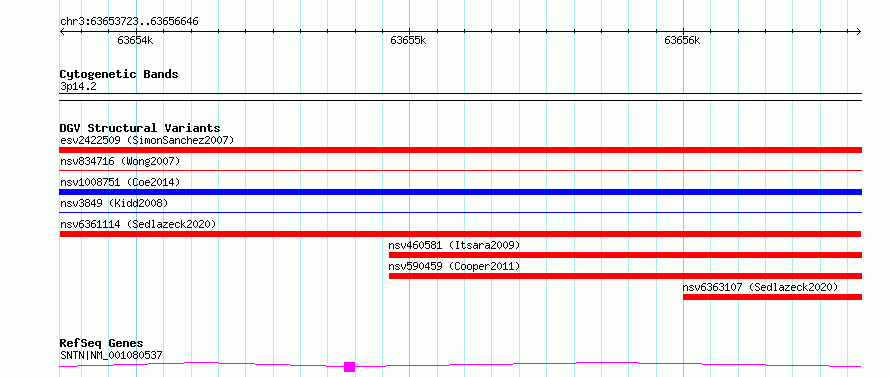The width and height of the screenshot is (890, 377).
Task: Select the red nsv460581 variant bar
Action: pyautogui.click(x=625, y=255)
